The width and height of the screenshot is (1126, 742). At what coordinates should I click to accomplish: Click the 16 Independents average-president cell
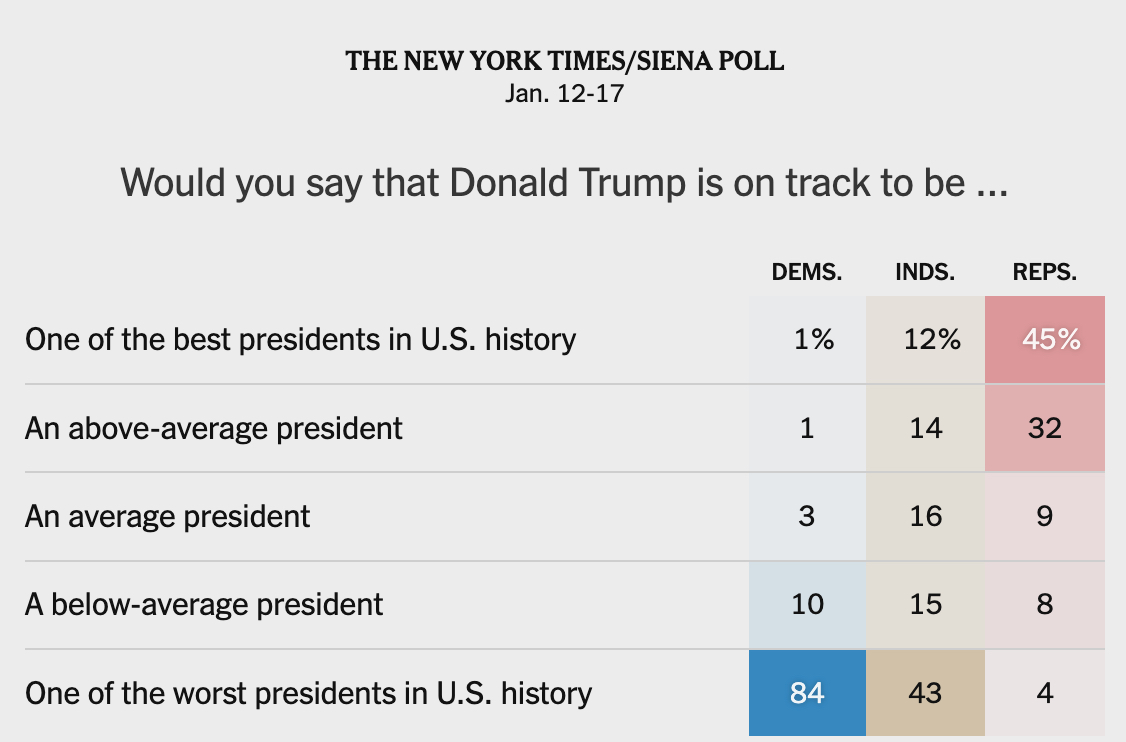pyautogui.click(x=926, y=517)
